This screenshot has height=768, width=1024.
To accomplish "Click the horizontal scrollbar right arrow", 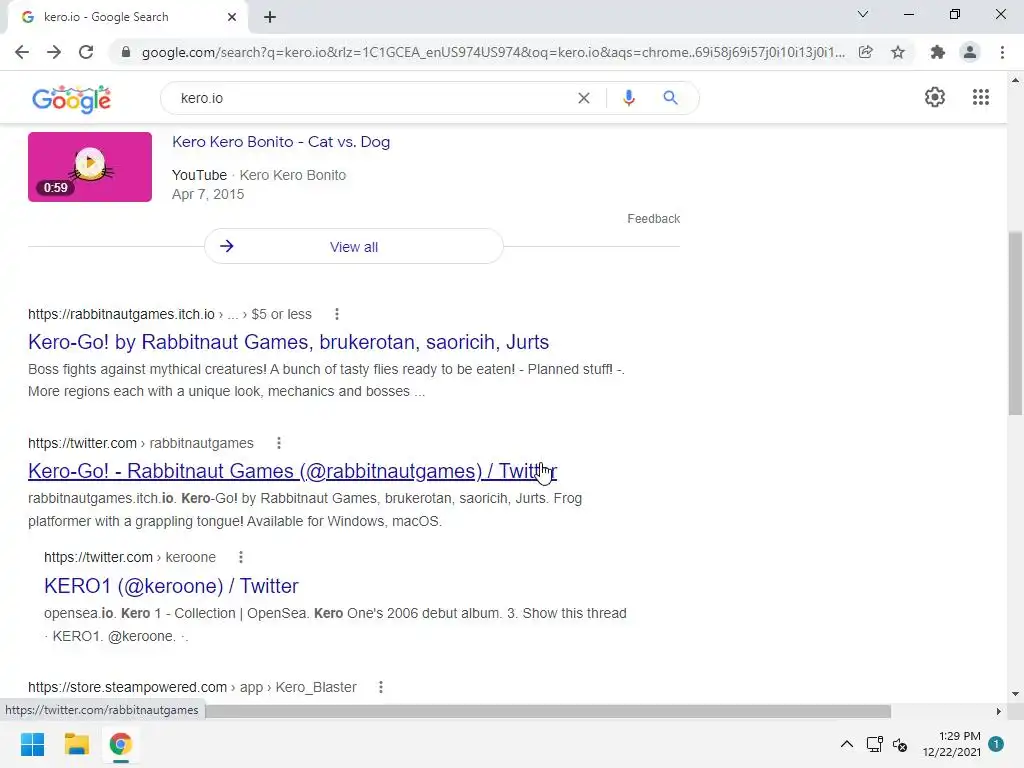I will pos(999,711).
